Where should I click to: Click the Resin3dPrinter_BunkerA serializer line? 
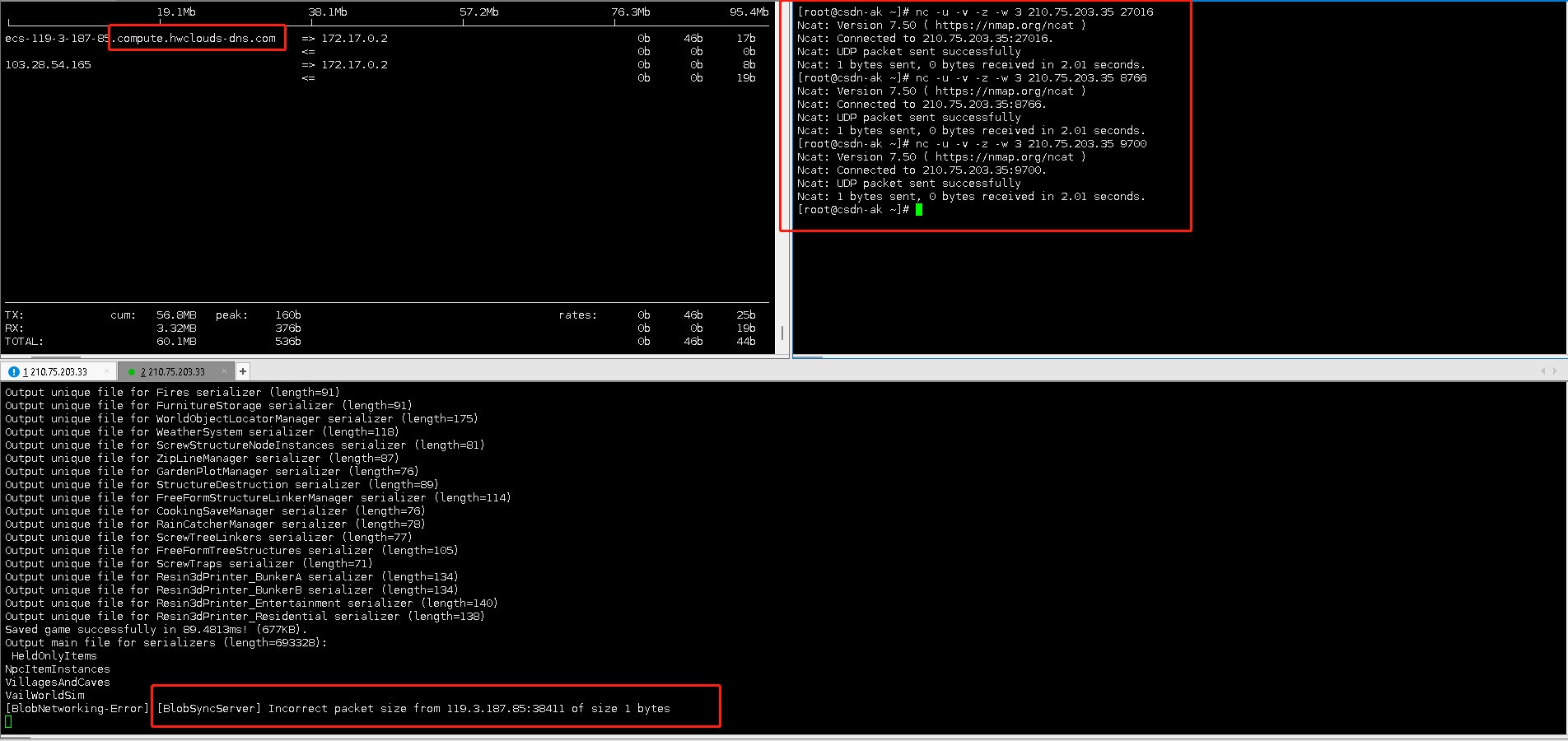(x=231, y=576)
